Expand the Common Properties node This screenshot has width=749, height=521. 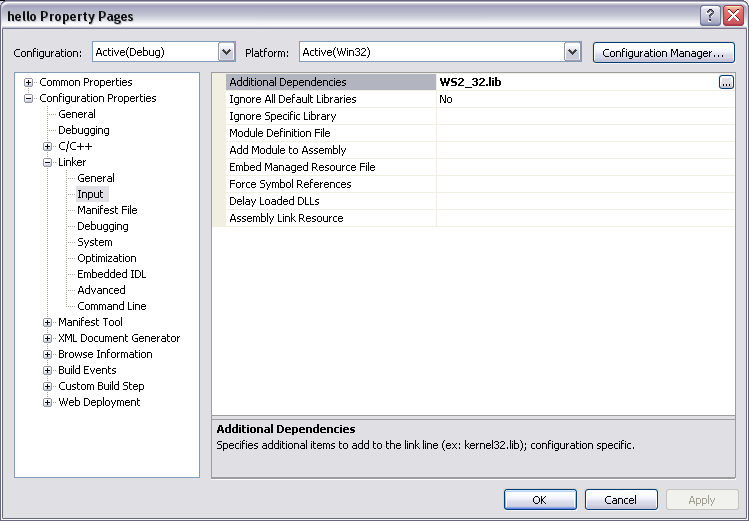[29, 82]
